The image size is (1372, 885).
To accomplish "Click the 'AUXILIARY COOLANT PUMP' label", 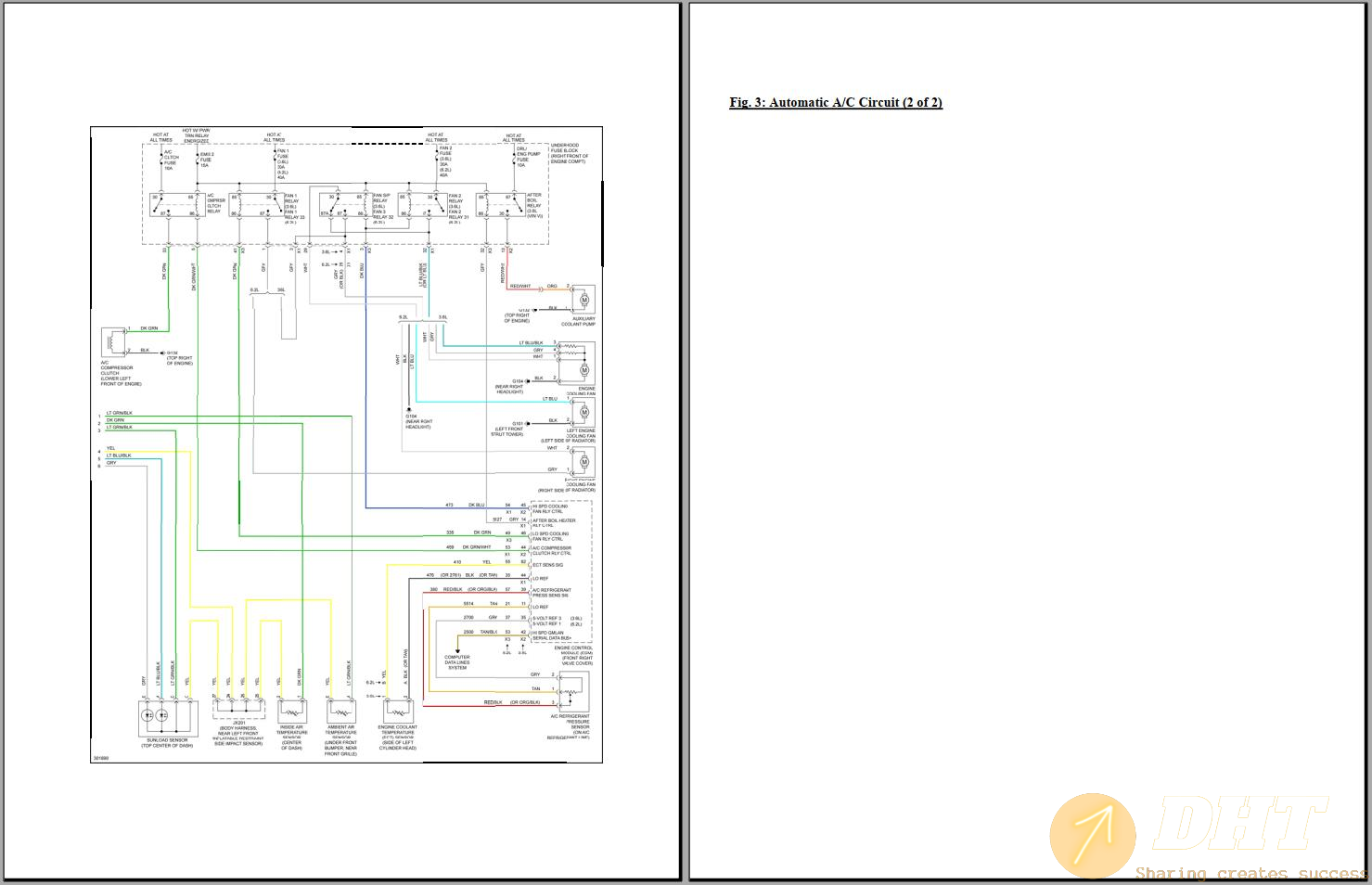I will tap(579, 321).
